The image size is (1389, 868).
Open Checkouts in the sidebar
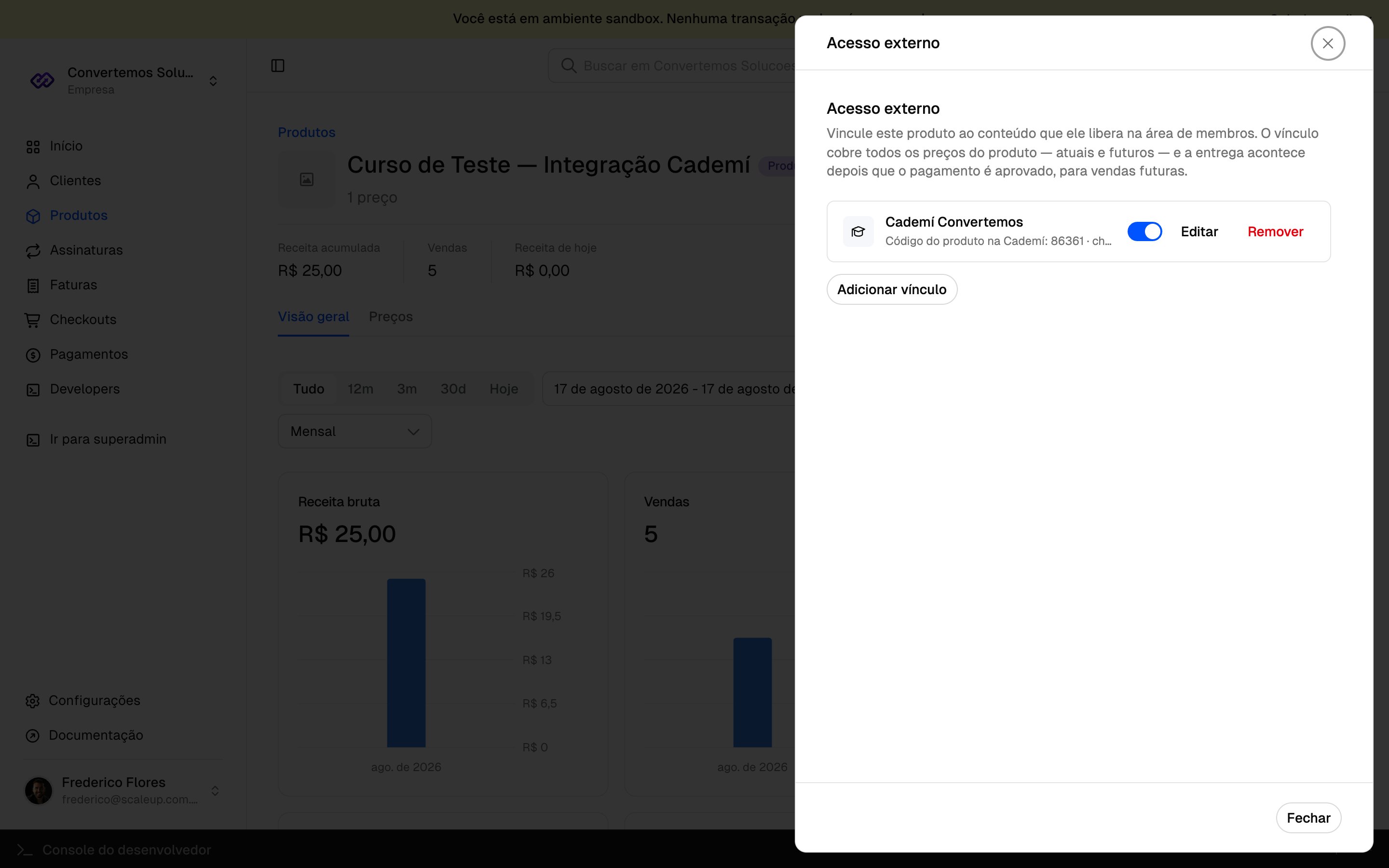pyautogui.click(x=82, y=319)
